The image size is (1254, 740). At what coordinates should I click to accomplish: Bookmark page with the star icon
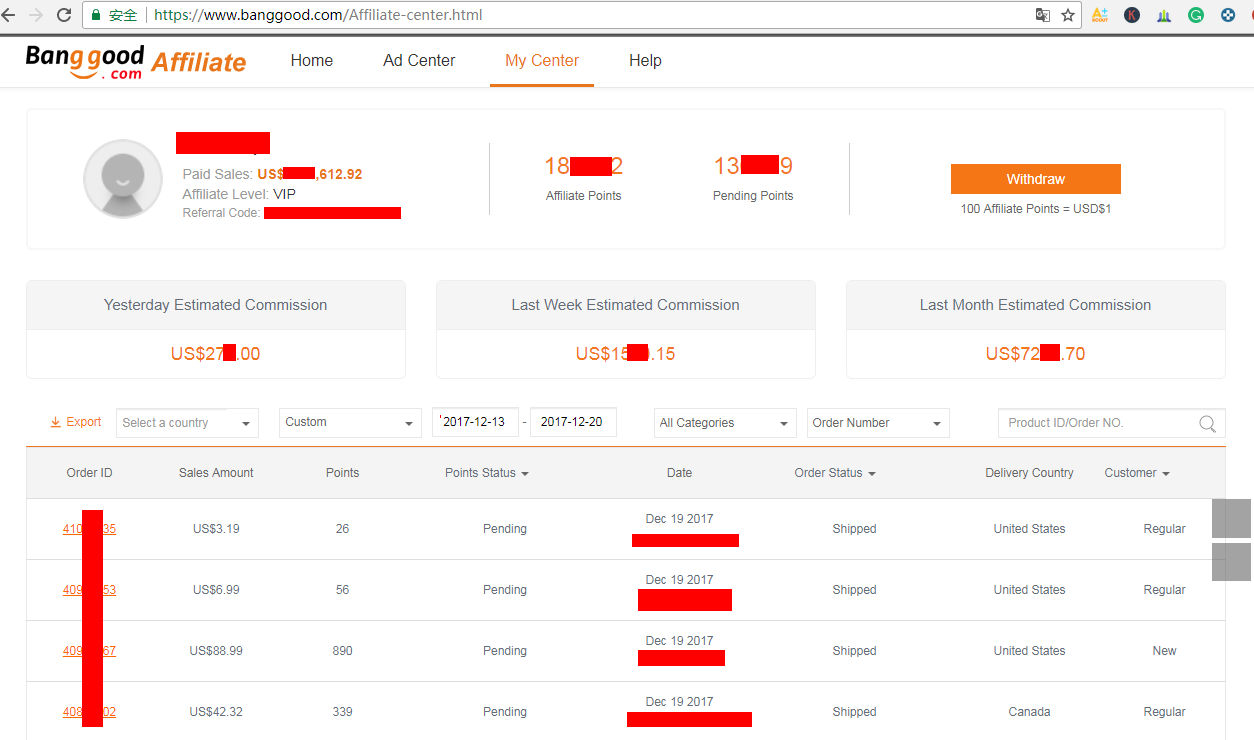coord(1068,15)
